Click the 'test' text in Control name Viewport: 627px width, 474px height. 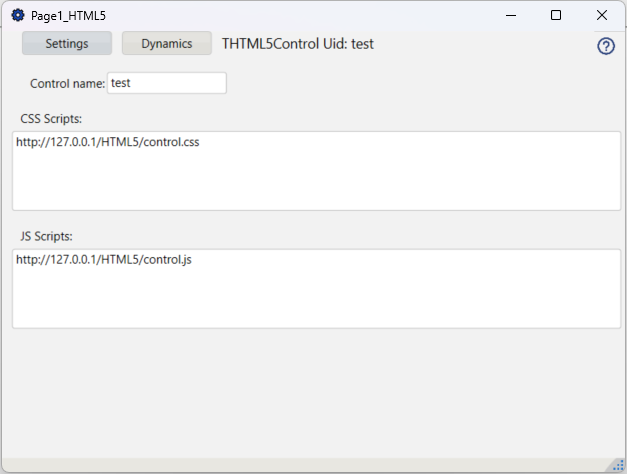tap(121, 83)
